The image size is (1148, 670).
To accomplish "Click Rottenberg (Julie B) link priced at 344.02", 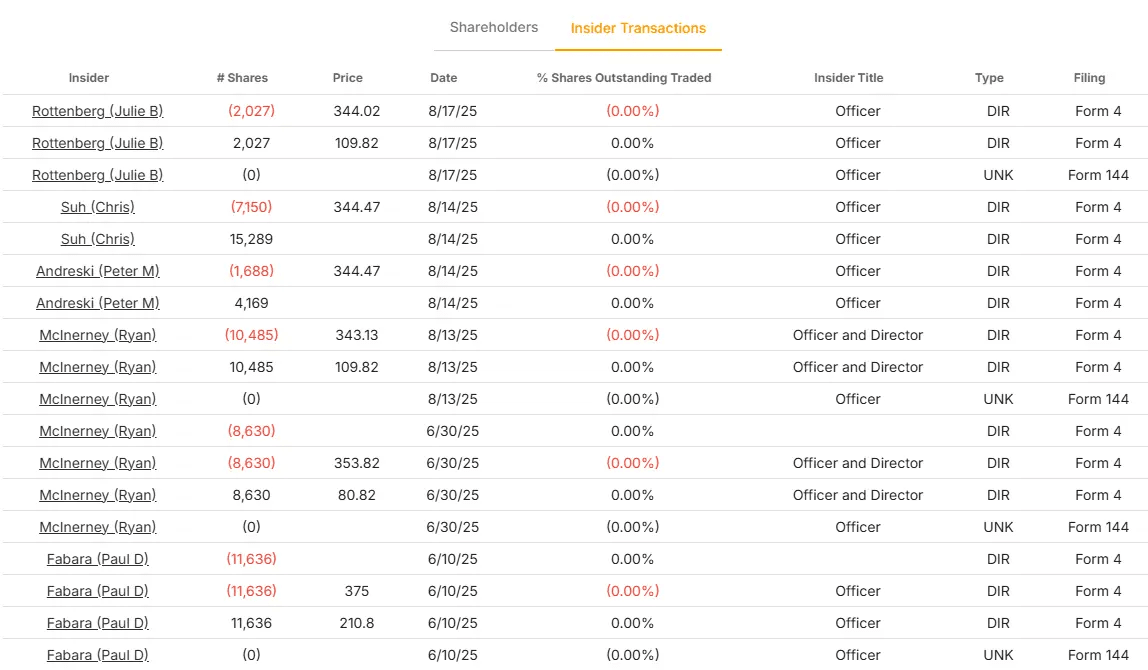I will click(x=98, y=111).
